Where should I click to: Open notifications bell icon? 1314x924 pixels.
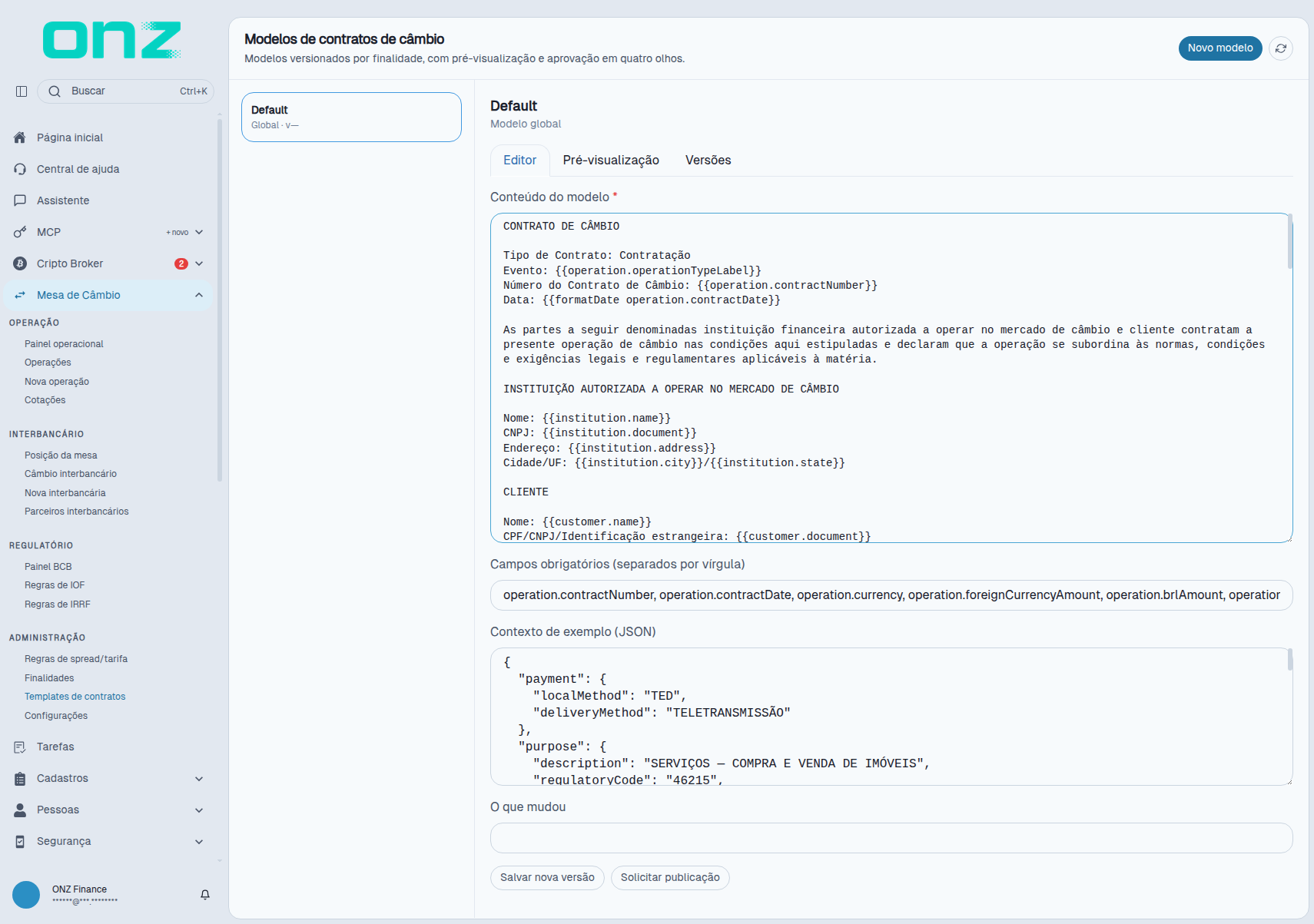coord(205,895)
